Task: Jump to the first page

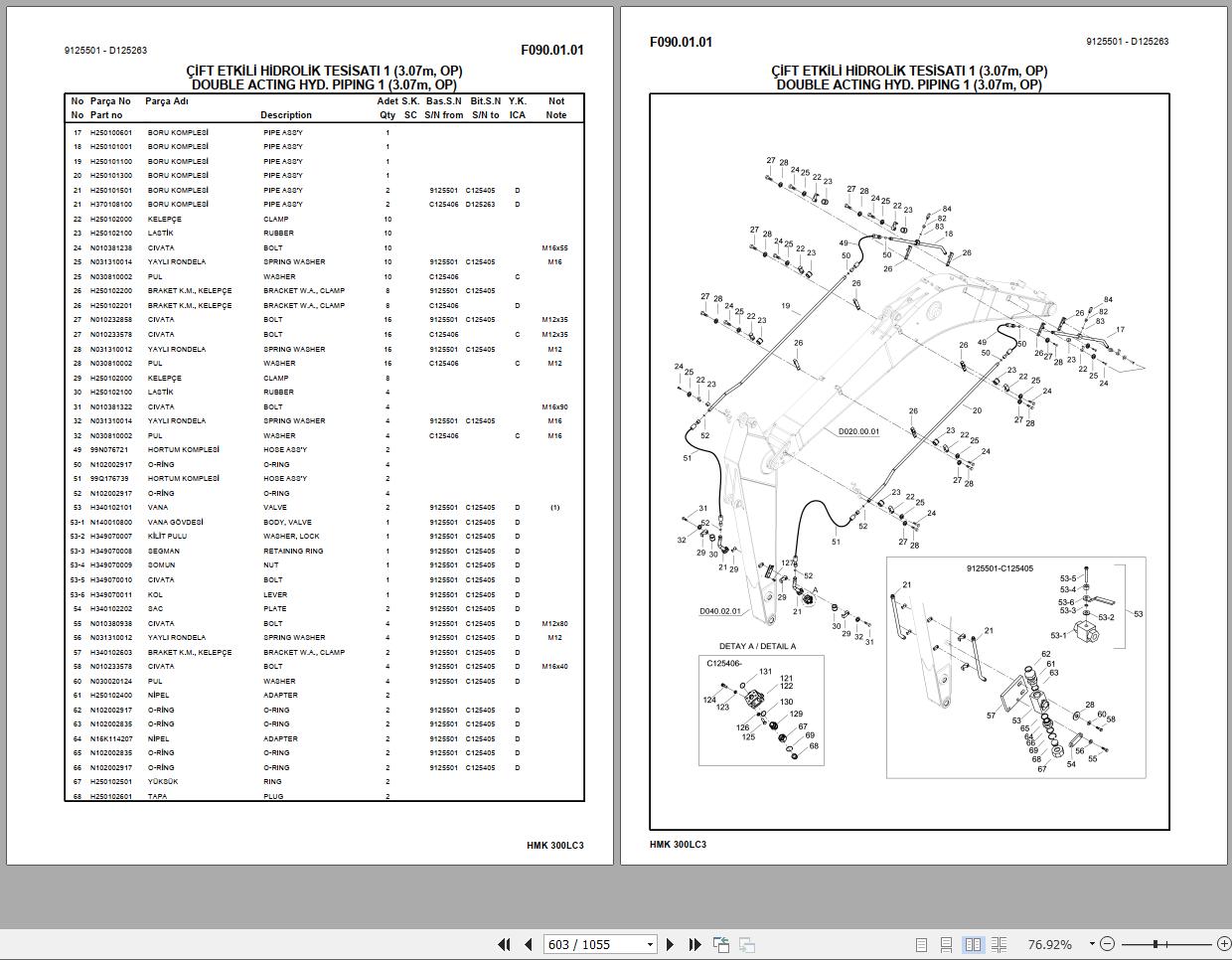Action: pyautogui.click(x=504, y=944)
